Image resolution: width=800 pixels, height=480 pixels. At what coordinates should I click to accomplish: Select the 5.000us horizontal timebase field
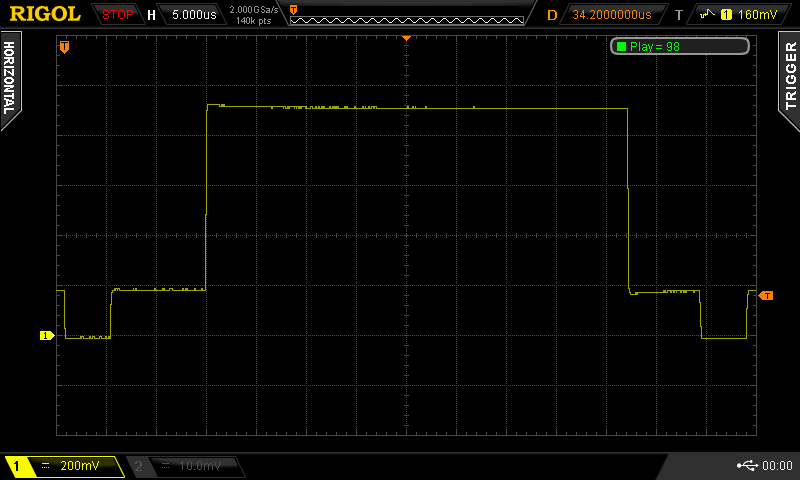click(192, 15)
